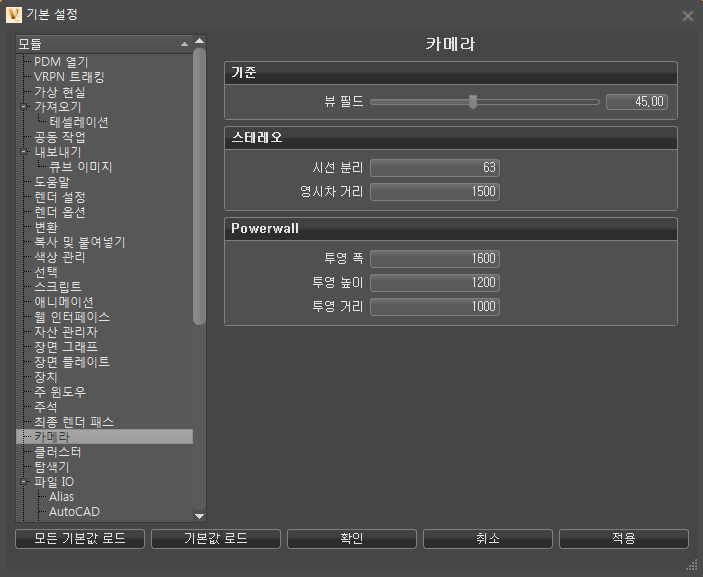Select 주석 in module tree

pyautogui.click(x=46, y=407)
